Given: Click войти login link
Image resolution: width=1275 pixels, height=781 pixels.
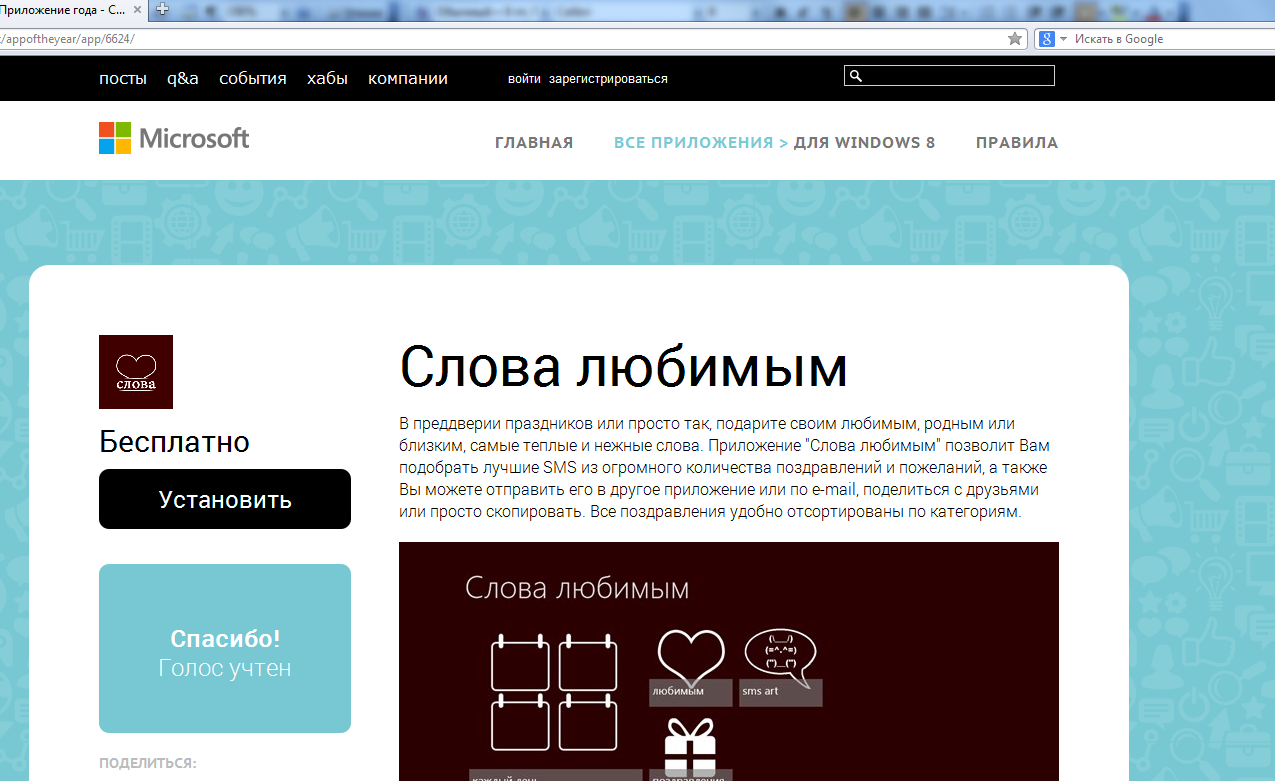Looking at the screenshot, I should point(524,79).
